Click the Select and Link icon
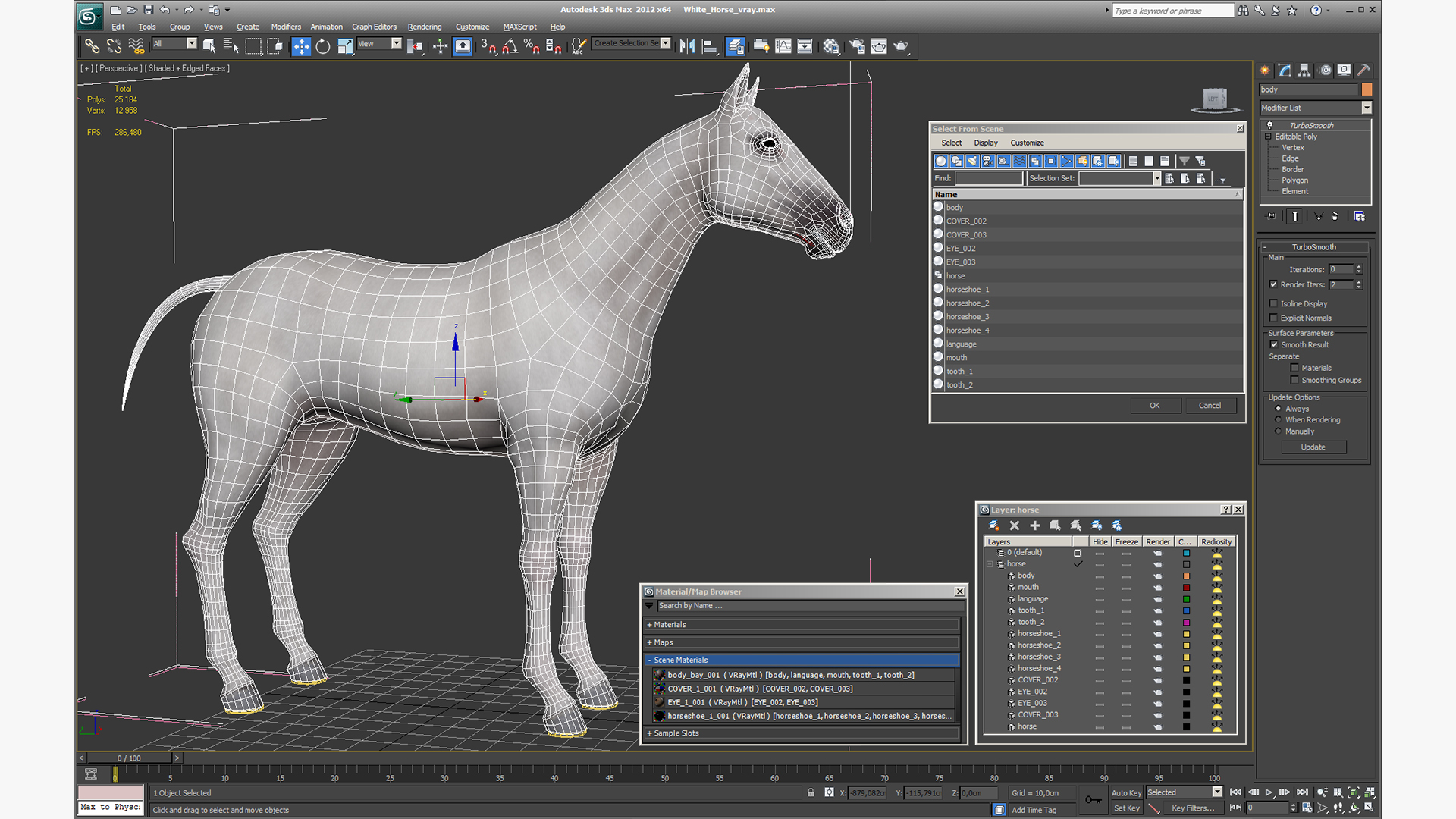The width and height of the screenshot is (1456, 819). point(92,47)
